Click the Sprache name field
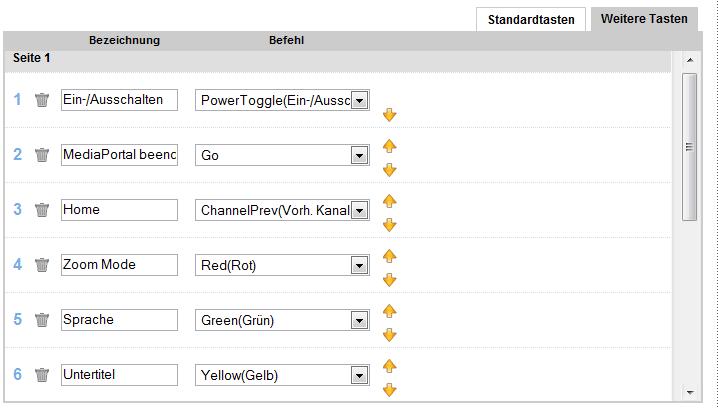718x408 pixels. (119, 320)
